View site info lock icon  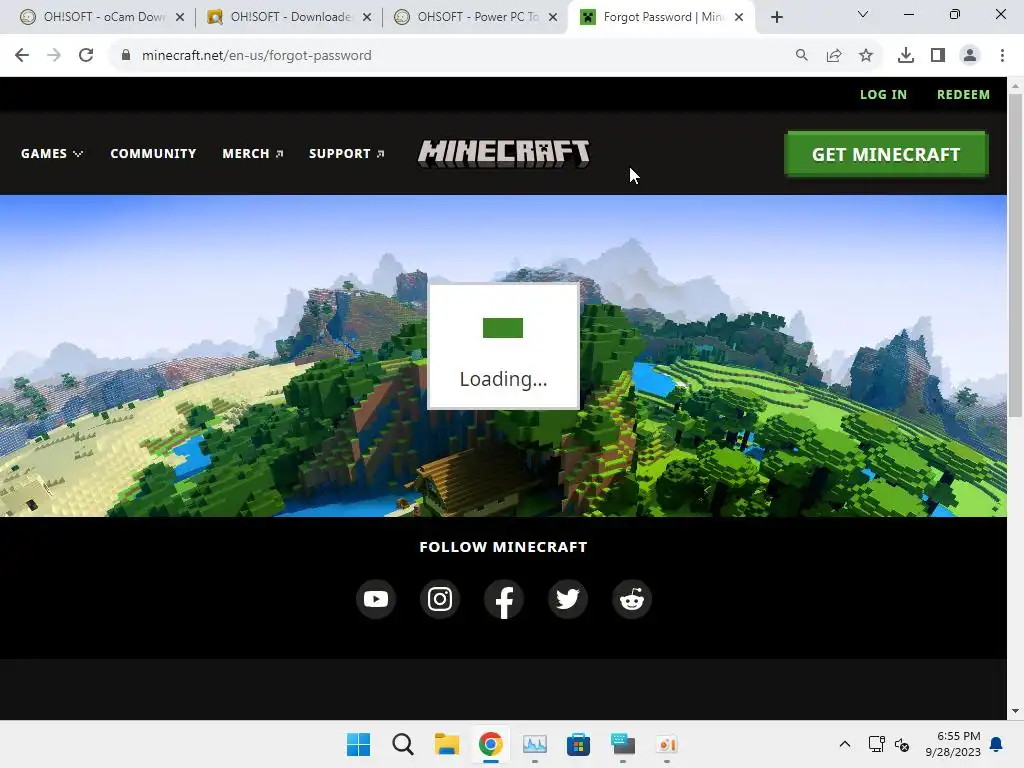pos(126,56)
